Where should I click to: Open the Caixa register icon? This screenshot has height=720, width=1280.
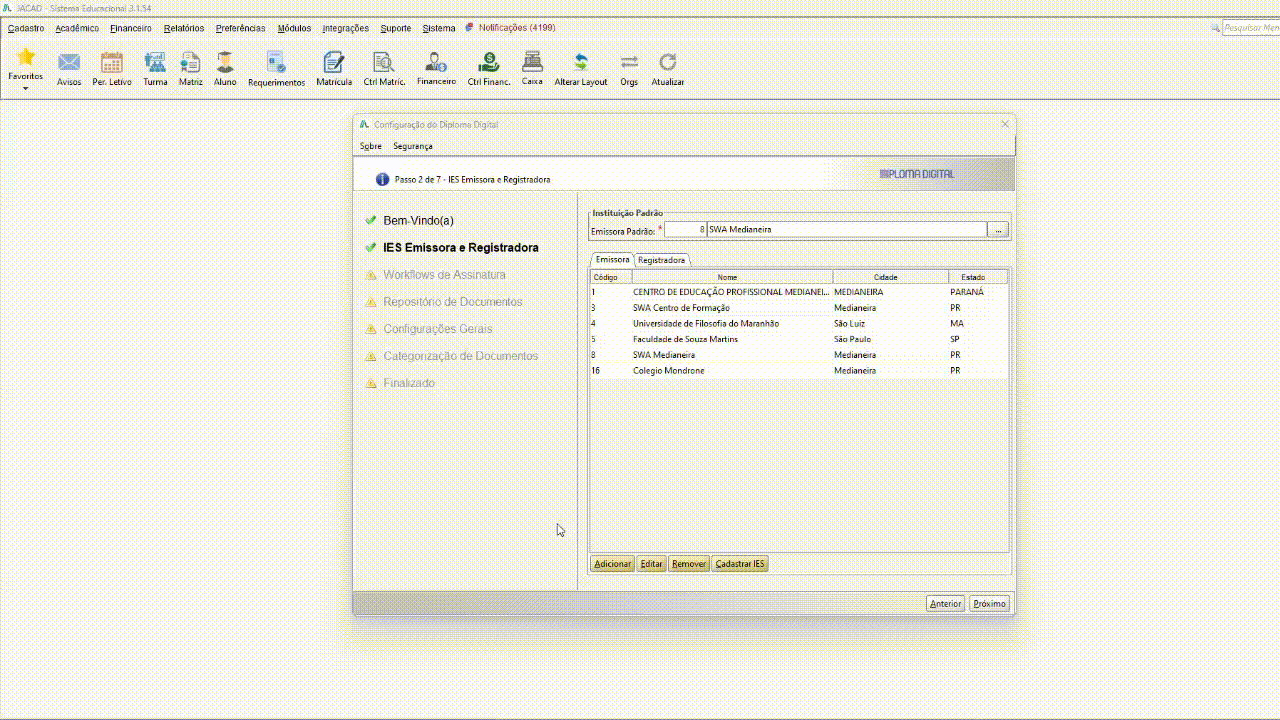[x=532, y=62]
